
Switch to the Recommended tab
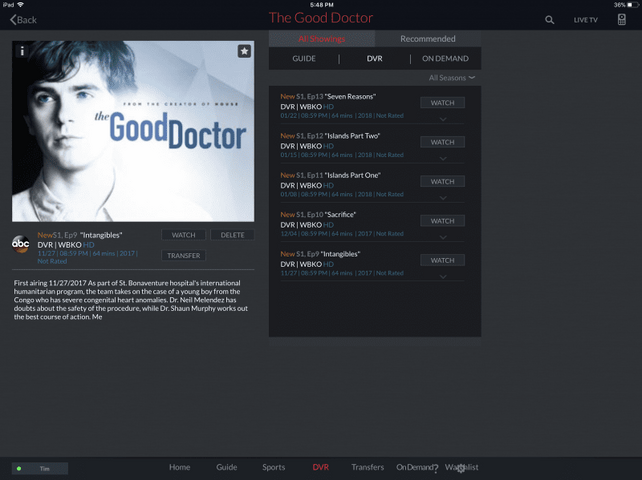click(427, 38)
